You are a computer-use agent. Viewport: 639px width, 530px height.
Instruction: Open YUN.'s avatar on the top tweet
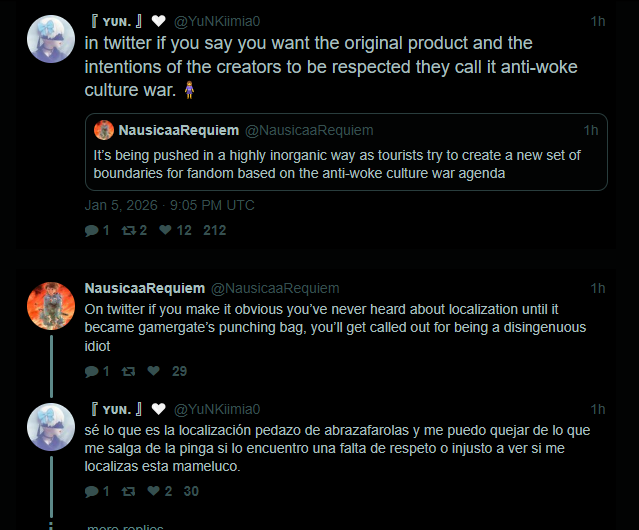coord(51,40)
